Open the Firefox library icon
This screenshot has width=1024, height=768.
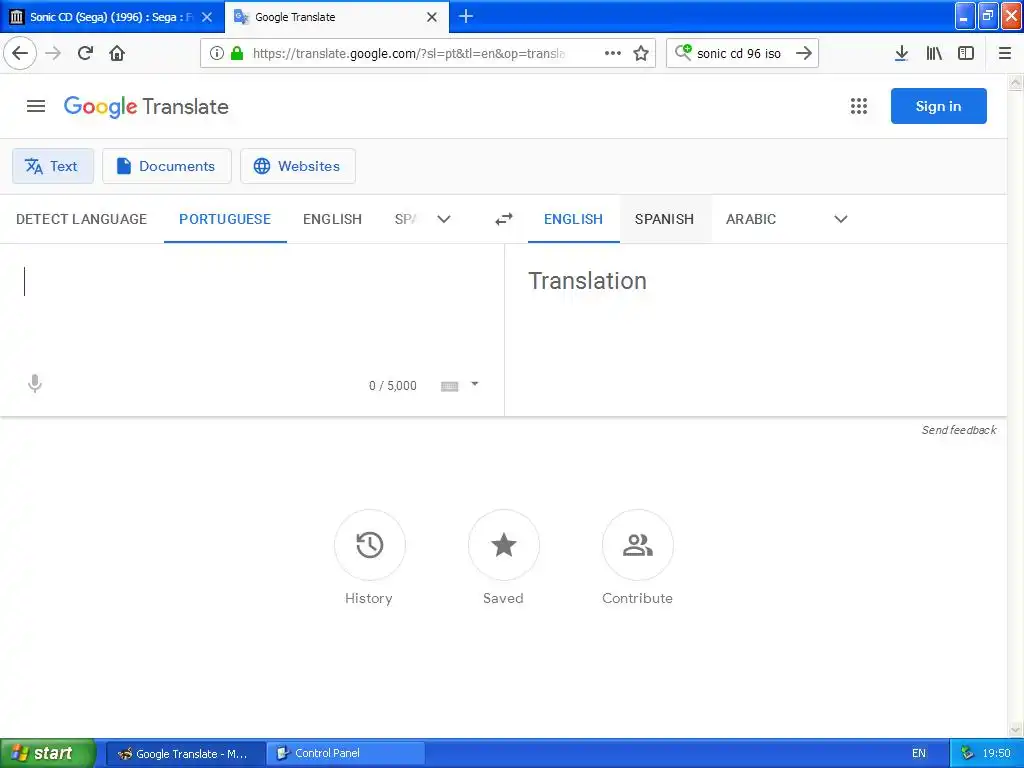click(934, 53)
